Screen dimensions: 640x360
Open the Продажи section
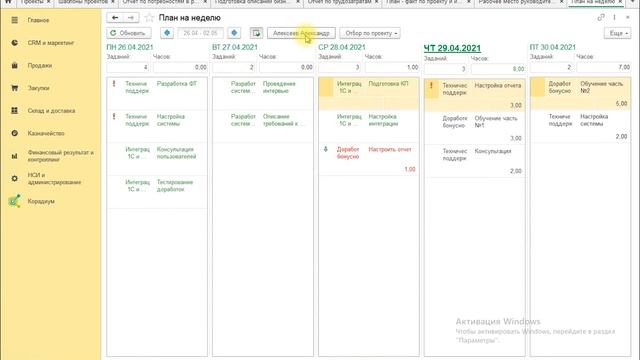(x=40, y=65)
